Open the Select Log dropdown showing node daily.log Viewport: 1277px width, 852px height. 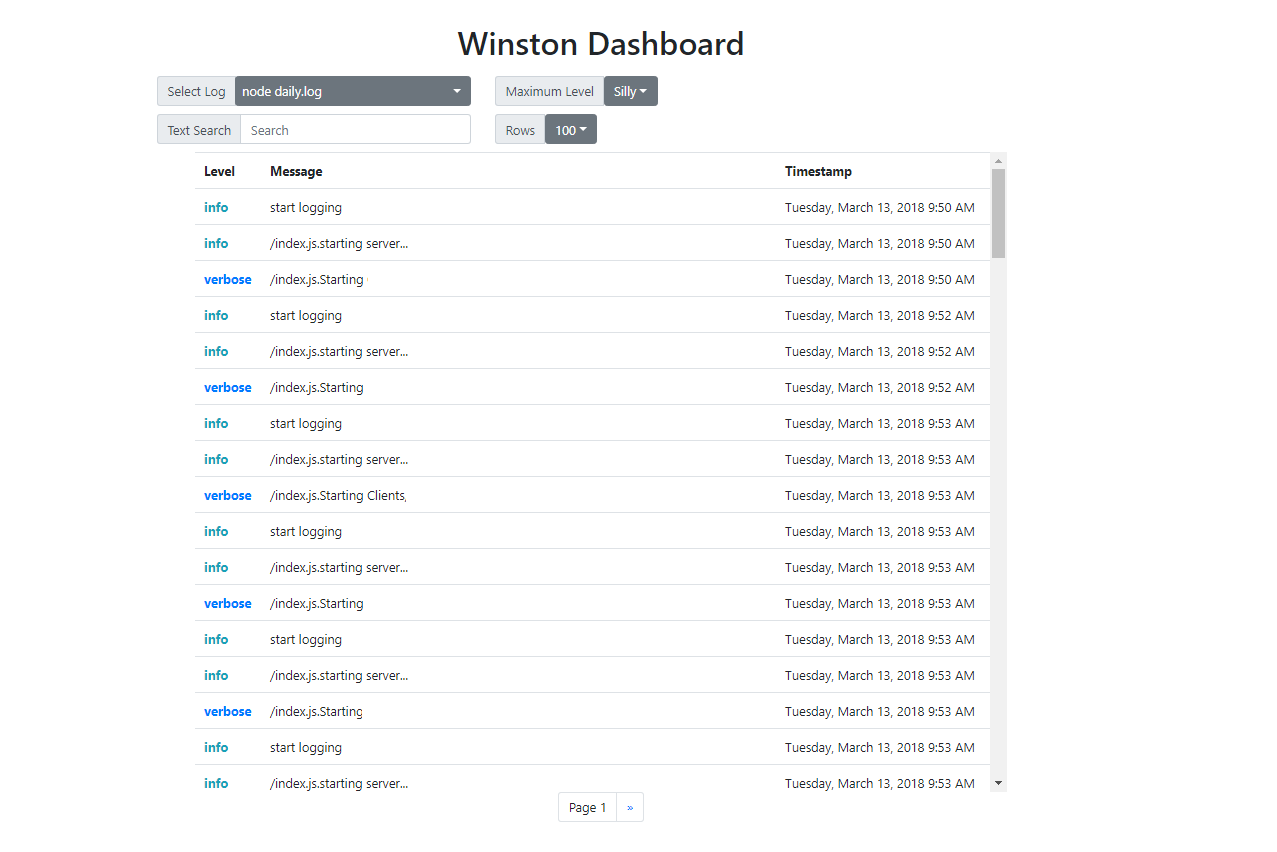click(x=353, y=91)
